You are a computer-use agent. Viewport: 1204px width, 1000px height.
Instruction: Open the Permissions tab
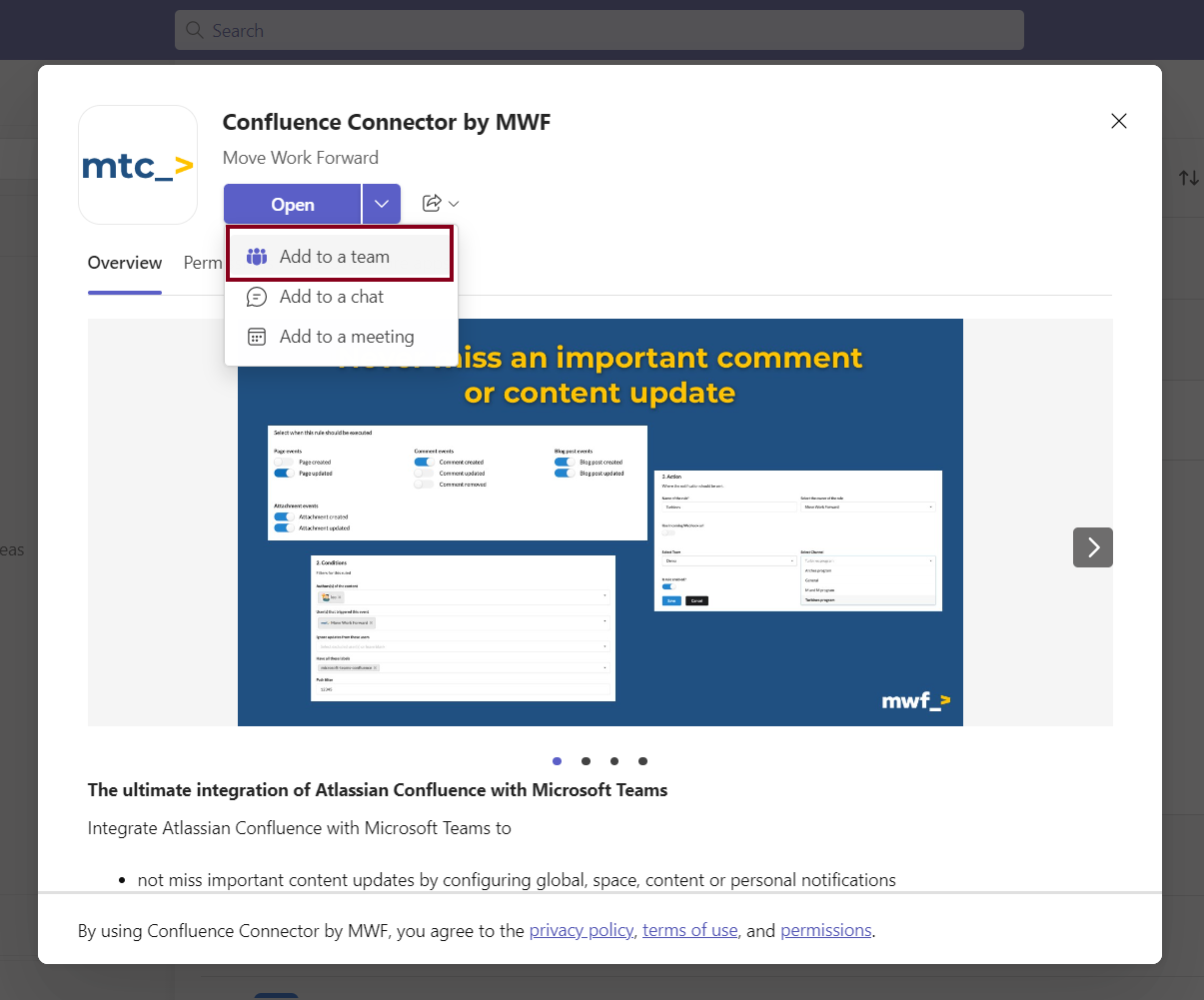(x=203, y=263)
